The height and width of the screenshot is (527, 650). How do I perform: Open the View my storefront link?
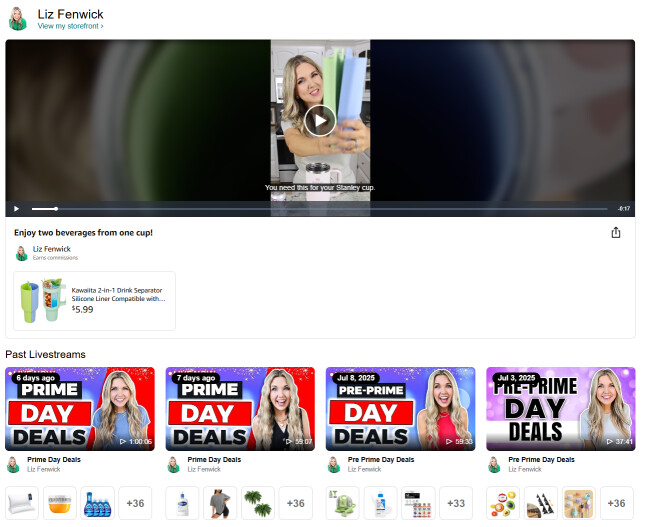coord(70,26)
